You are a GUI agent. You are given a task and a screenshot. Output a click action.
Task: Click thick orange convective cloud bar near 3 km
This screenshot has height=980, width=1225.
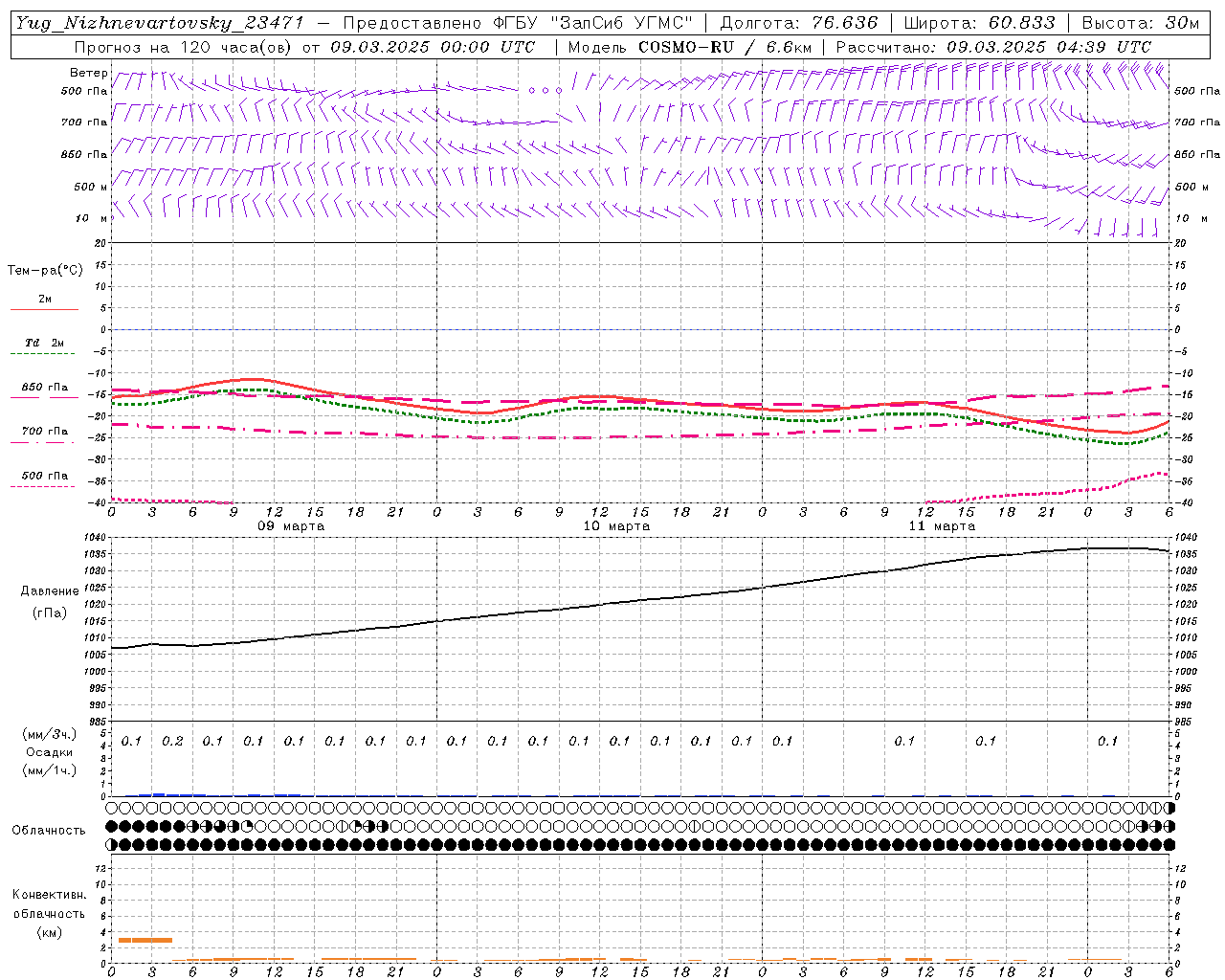coord(145,940)
